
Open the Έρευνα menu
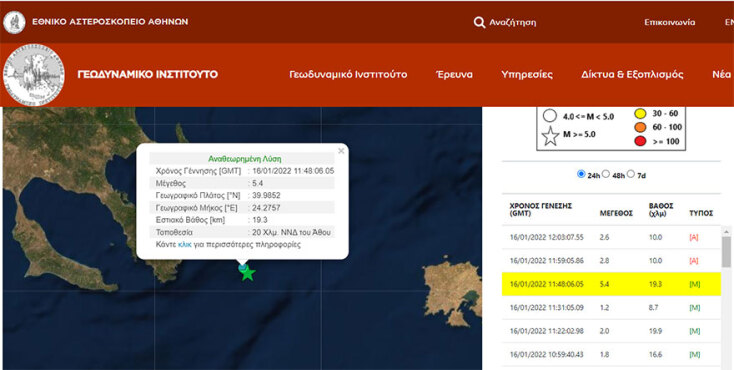point(454,74)
